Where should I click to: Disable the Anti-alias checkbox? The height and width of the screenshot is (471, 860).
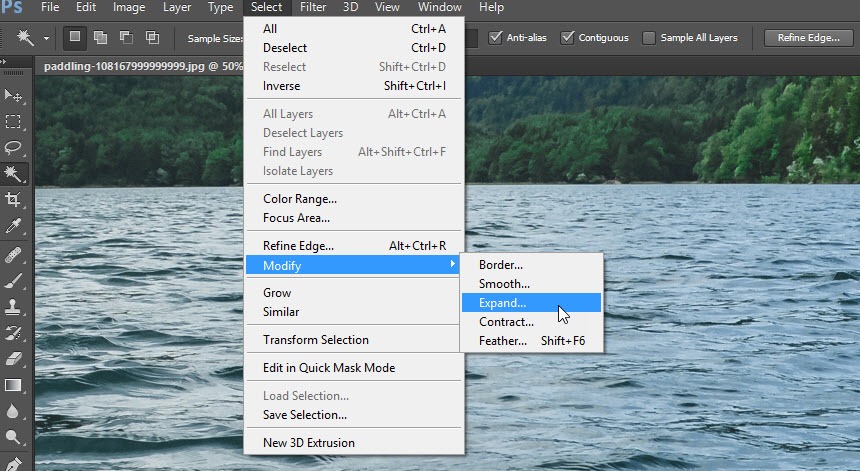pos(496,38)
